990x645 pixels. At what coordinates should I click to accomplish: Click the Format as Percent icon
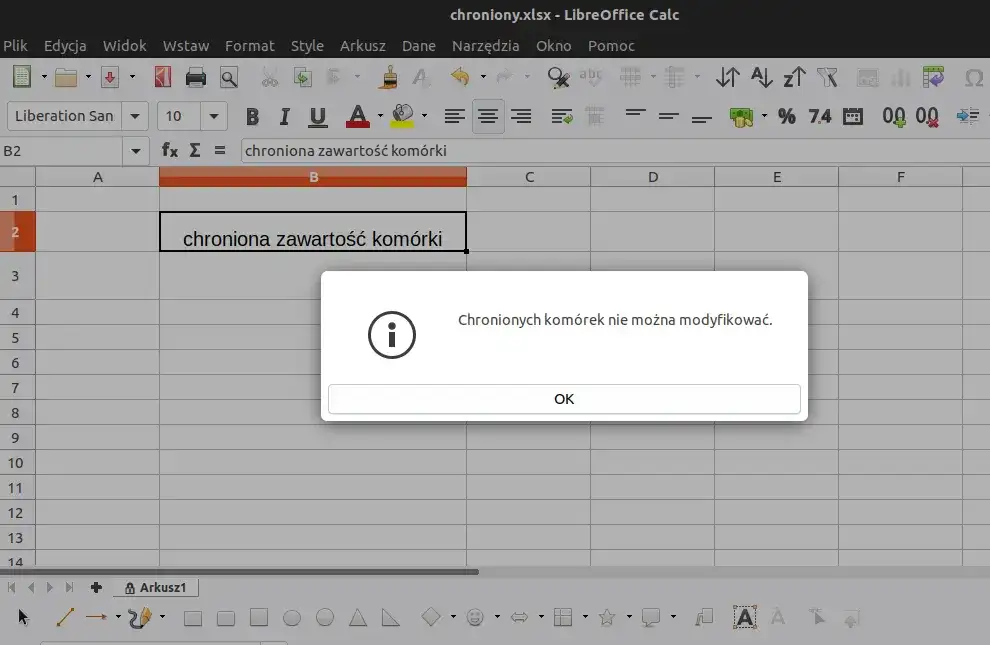[x=785, y=116]
